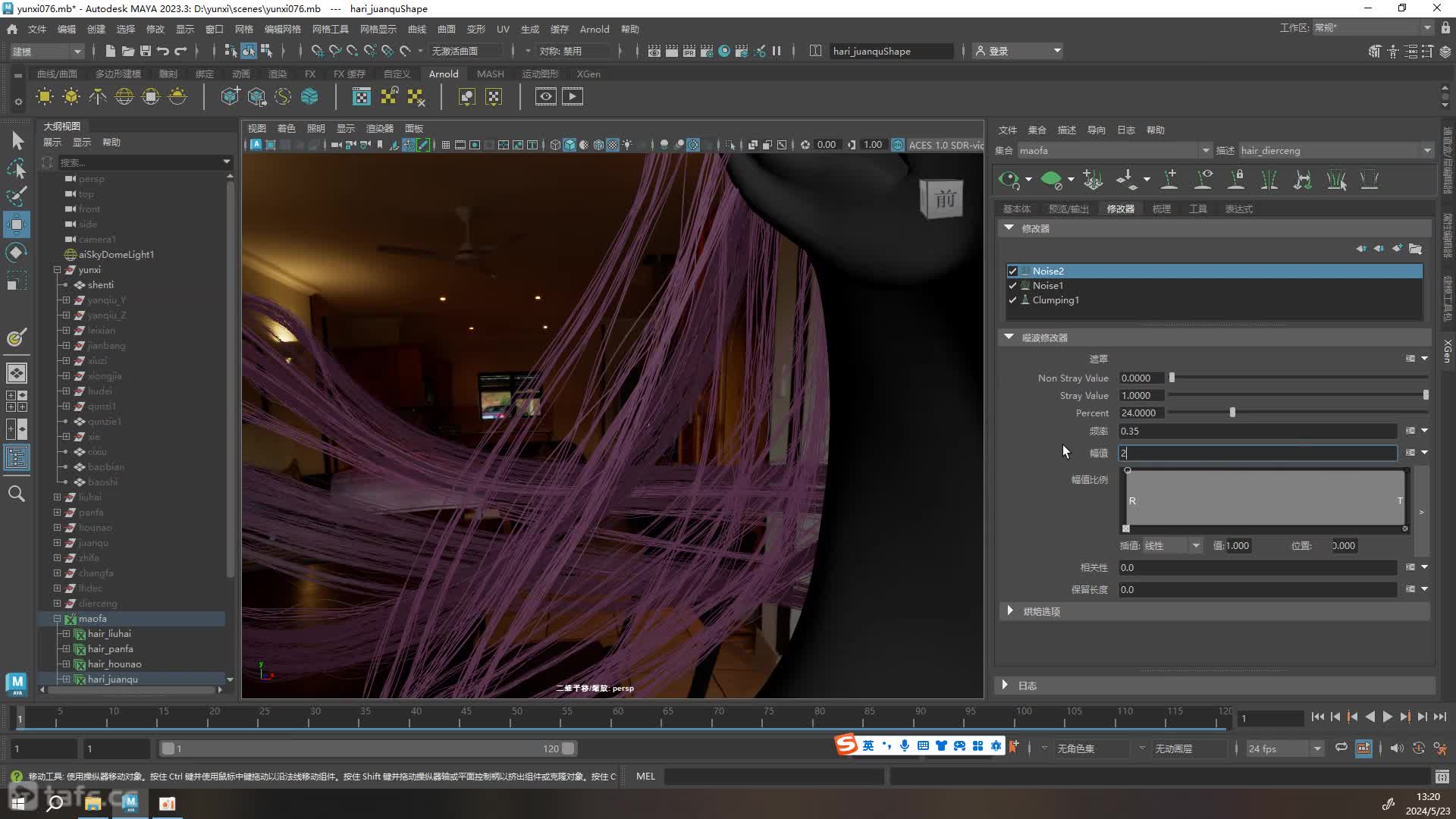This screenshot has height=819, width=1456.
Task: Click the XGen preview eye icon
Action: (1009, 180)
